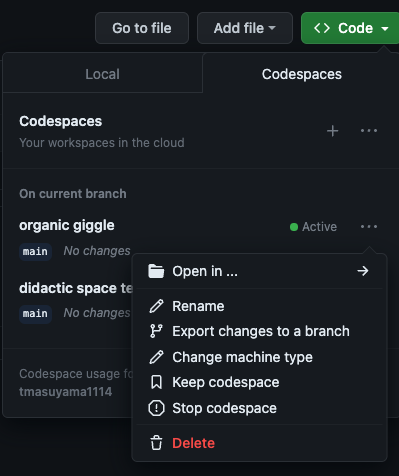The height and width of the screenshot is (476, 399).
Task: Select Delete from the context menu
Action: pyautogui.click(x=193, y=443)
